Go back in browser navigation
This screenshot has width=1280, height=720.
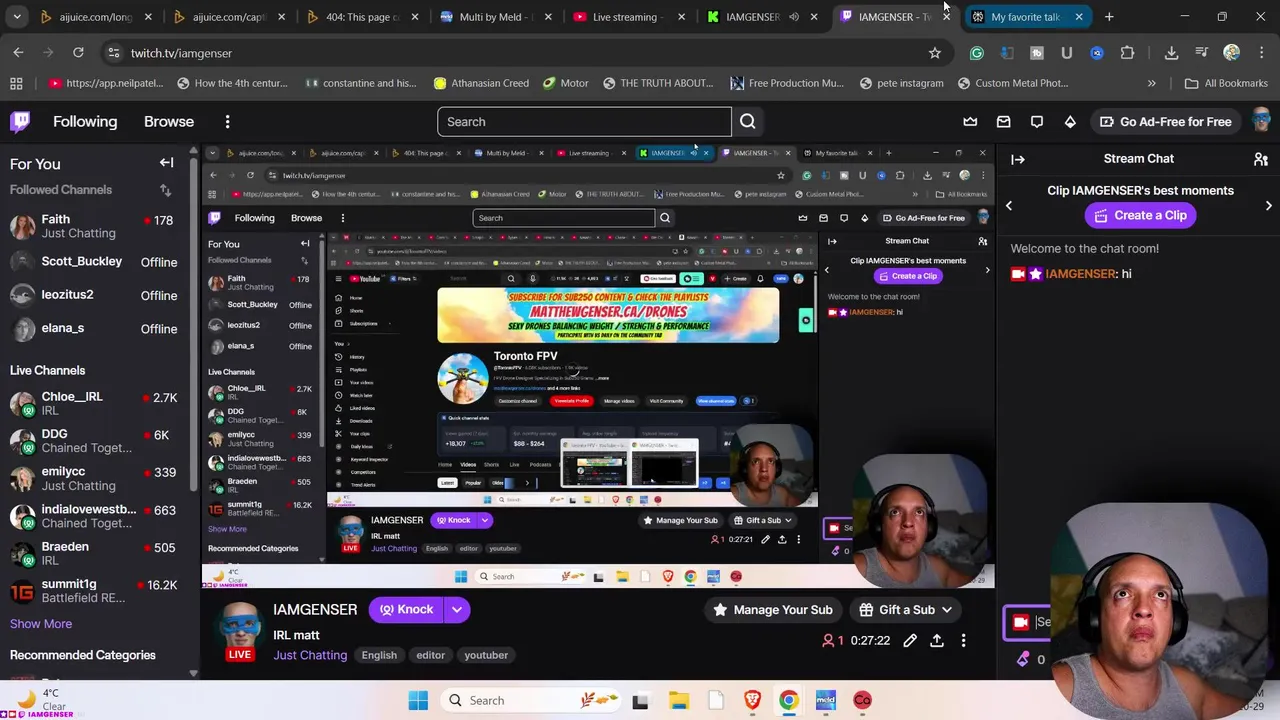[x=19, y=53]
